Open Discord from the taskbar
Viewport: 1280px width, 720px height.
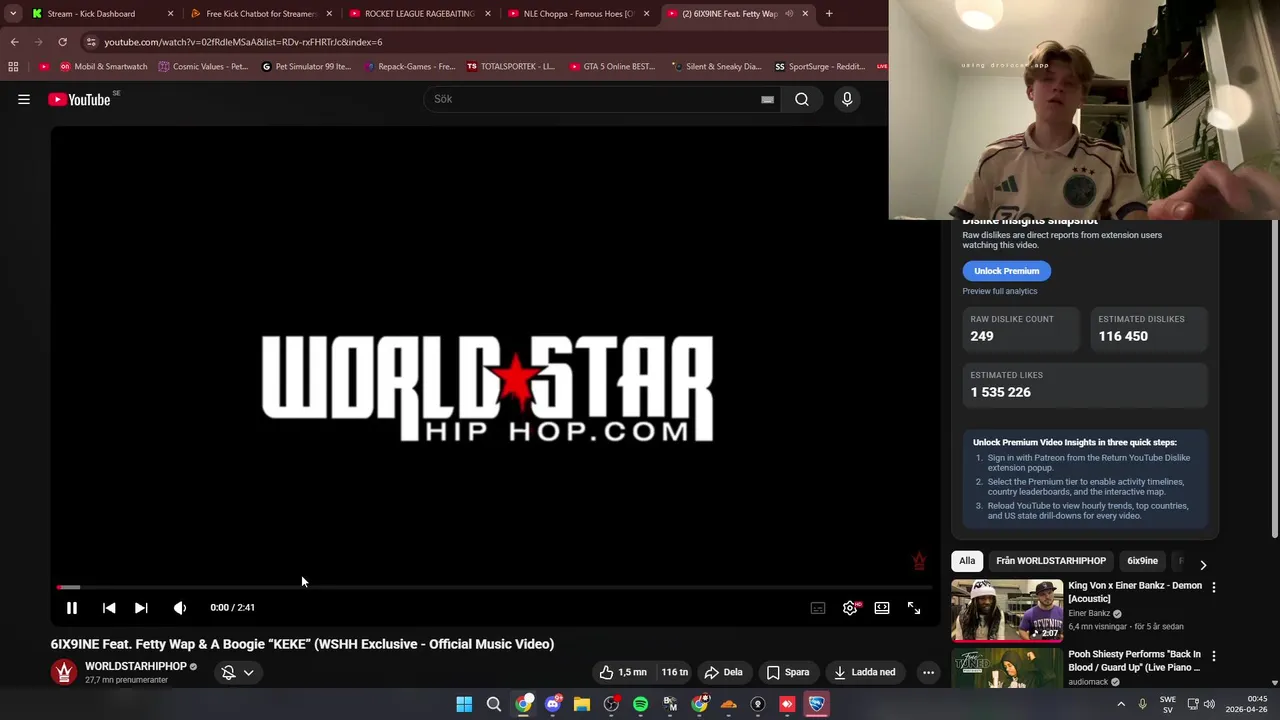click(553, 704)
